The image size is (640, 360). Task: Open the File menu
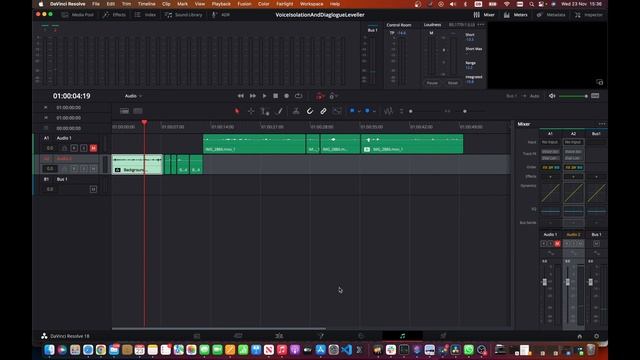coord(96,4)
